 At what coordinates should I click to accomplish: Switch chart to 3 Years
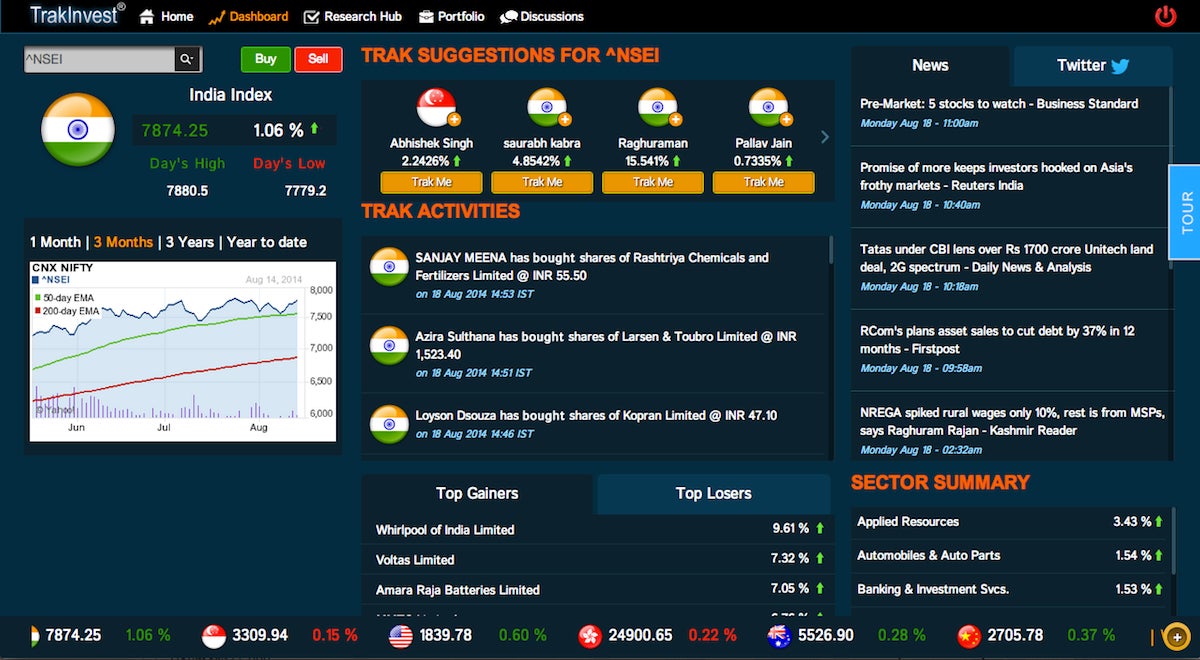coord(190,242)
